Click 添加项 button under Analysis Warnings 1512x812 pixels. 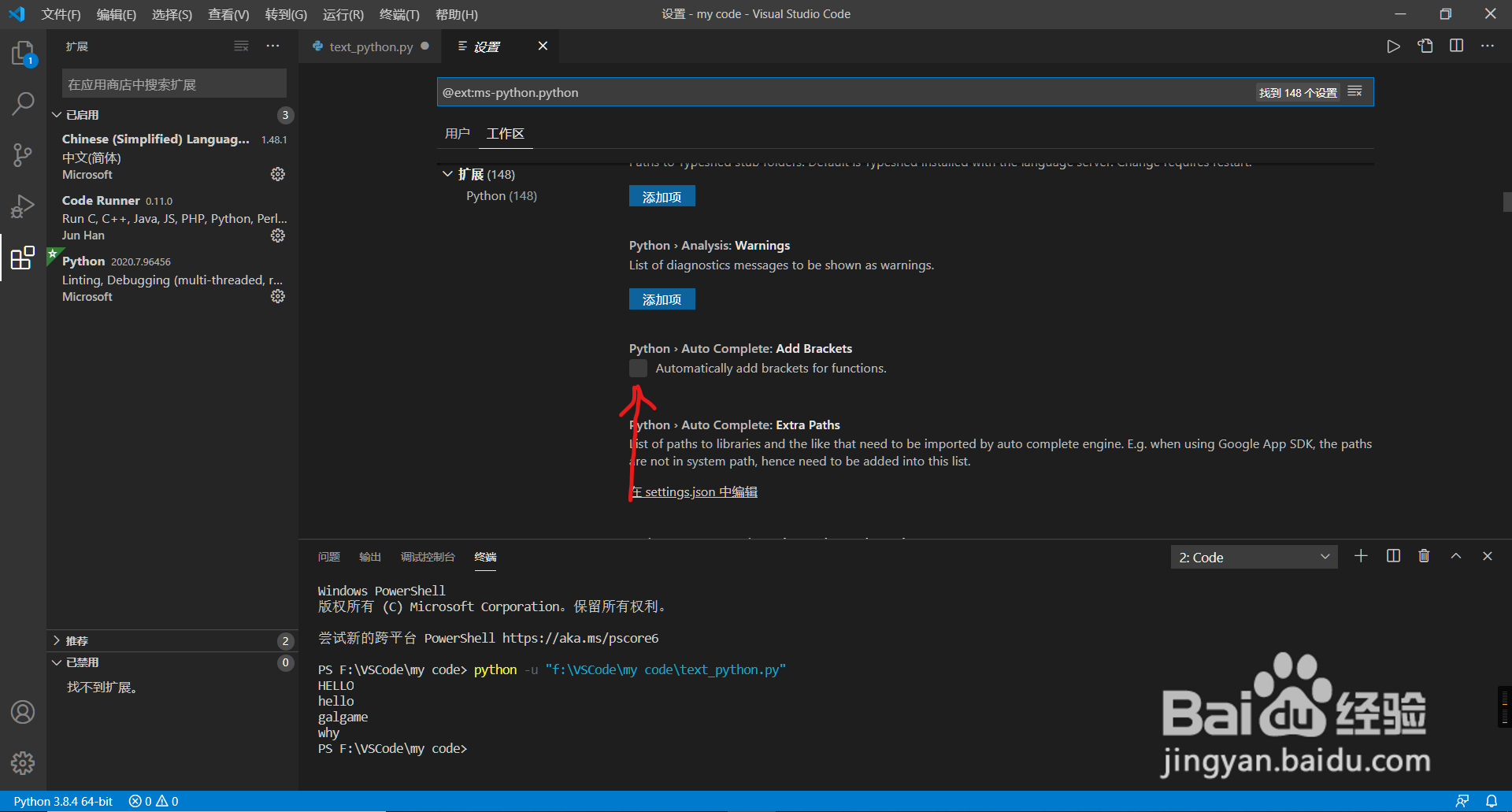(x=661, y=299)
